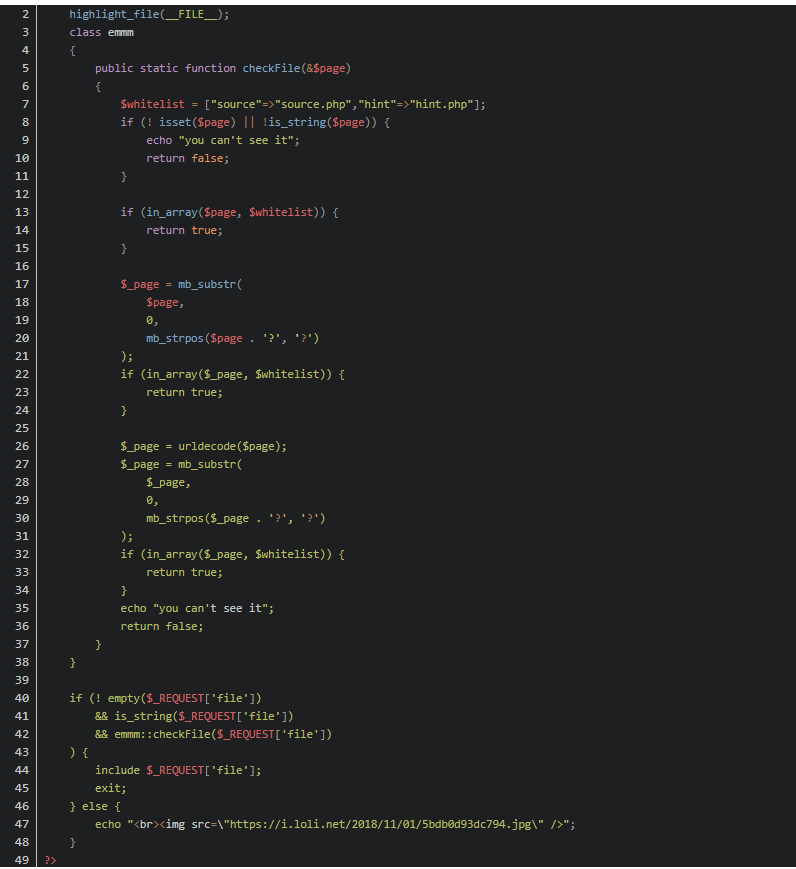Viewport: 796px width, 869px height.
Task: Click in_array($_page, $whitelist) on line 22
Action: point(236,374)
